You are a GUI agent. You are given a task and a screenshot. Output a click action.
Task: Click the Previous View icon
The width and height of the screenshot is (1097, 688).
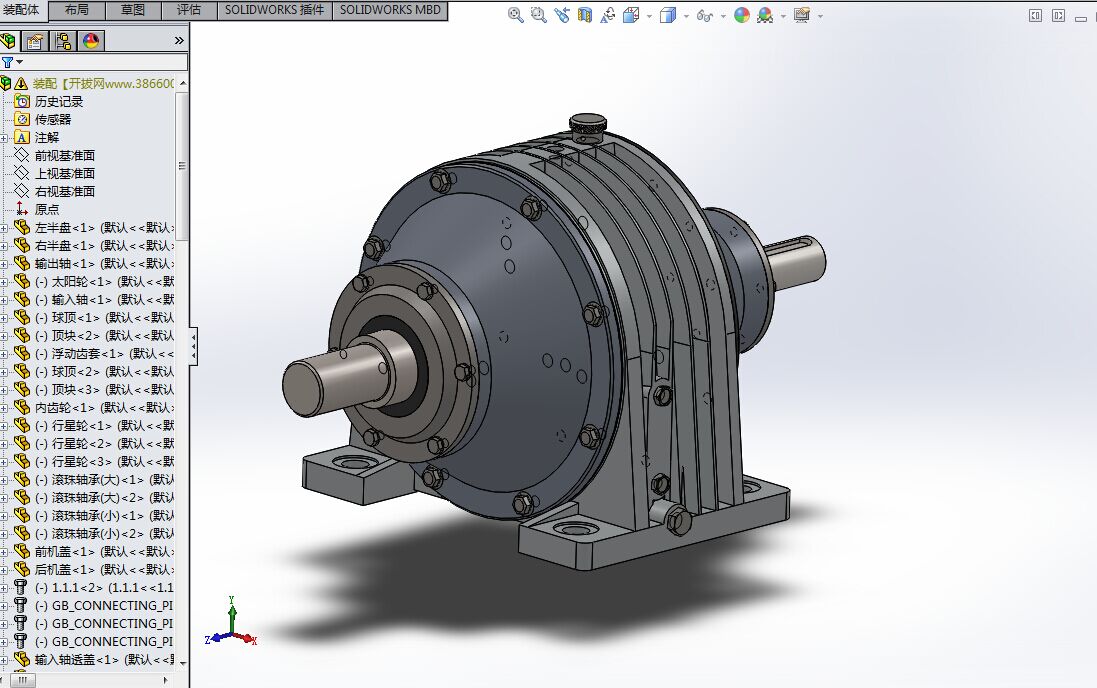[562, 15]
